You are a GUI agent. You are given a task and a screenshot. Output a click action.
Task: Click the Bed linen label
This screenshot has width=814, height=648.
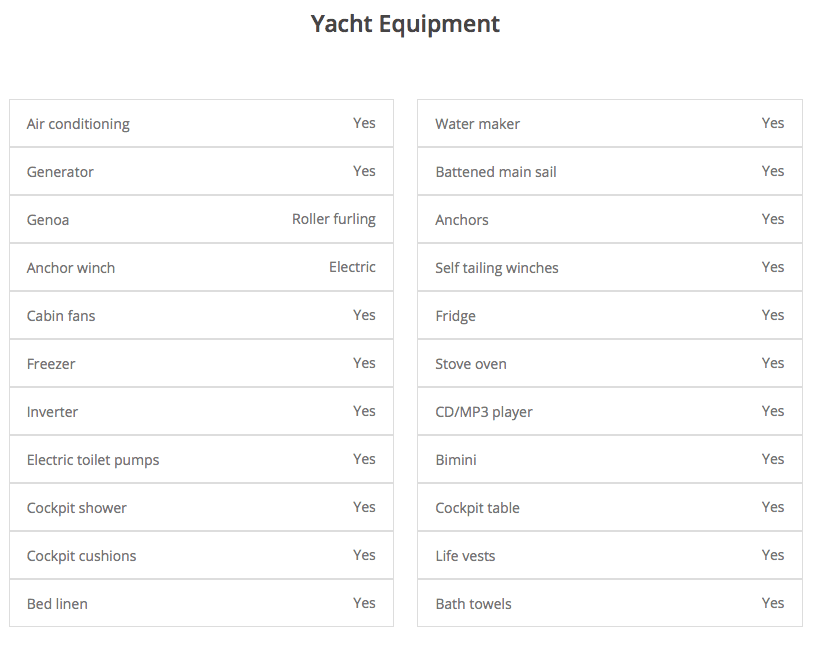pyautogui.click(x=57, y=604)
